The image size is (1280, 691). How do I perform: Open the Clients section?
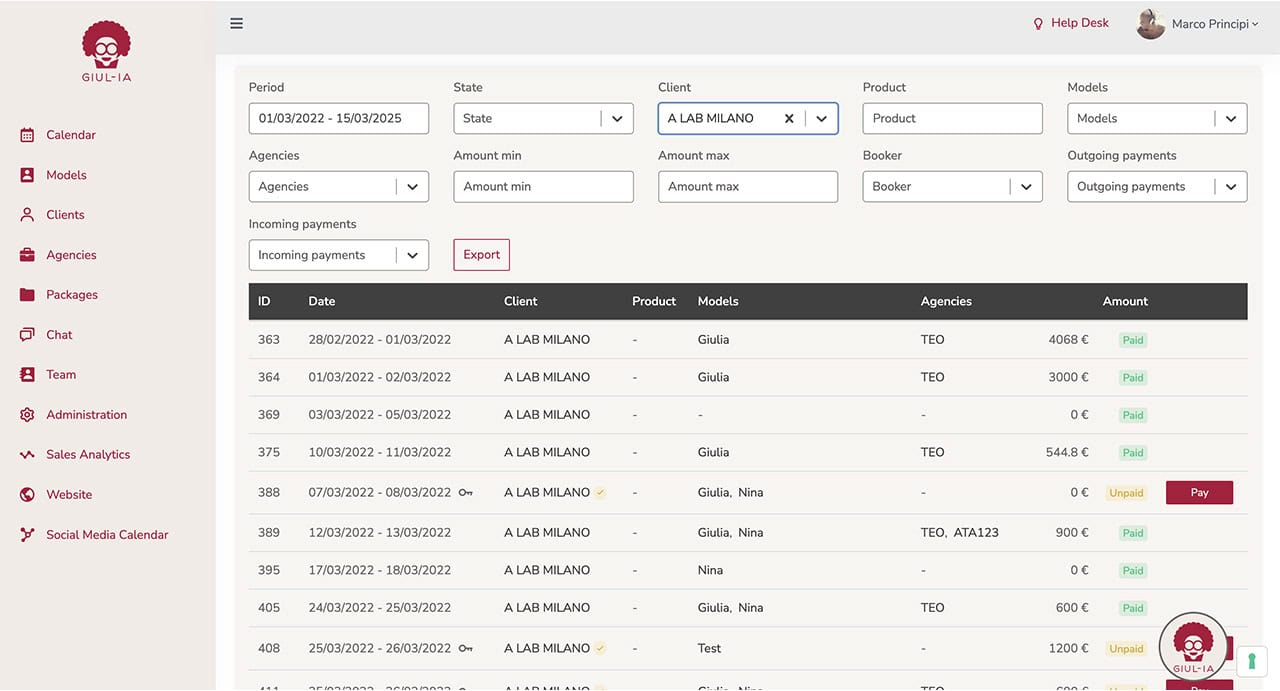[65, 215]
